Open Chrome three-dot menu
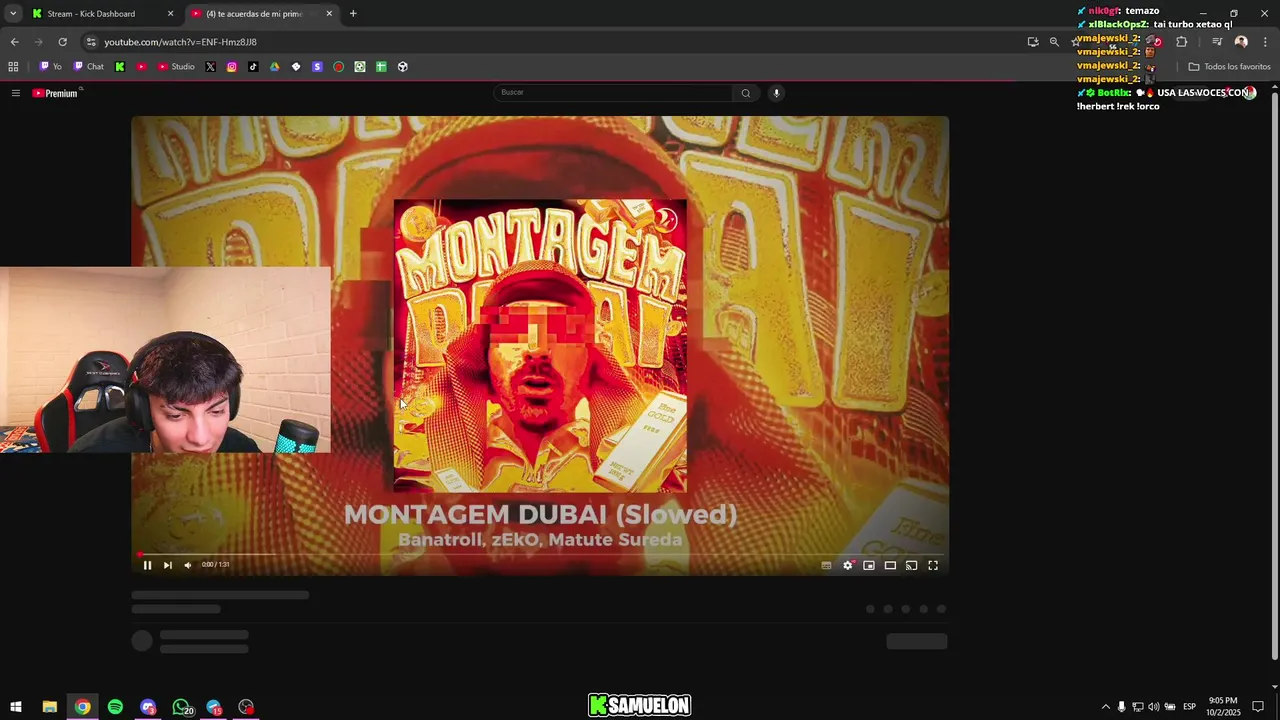Screen dimensions: 1280x720 pyautogui.click(x=1266, y=42)
